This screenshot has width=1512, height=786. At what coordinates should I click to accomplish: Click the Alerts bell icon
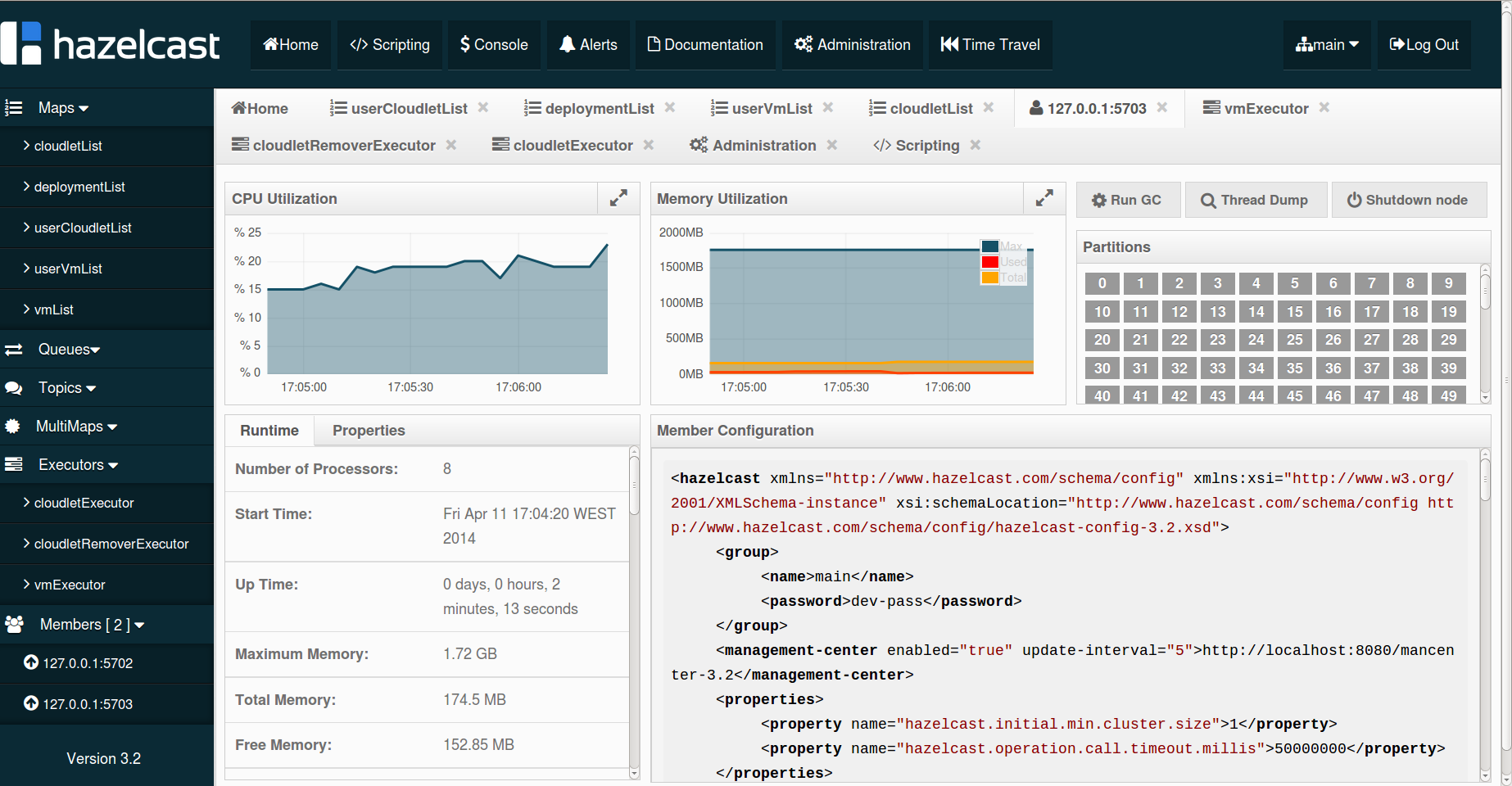tap(567, 44)
